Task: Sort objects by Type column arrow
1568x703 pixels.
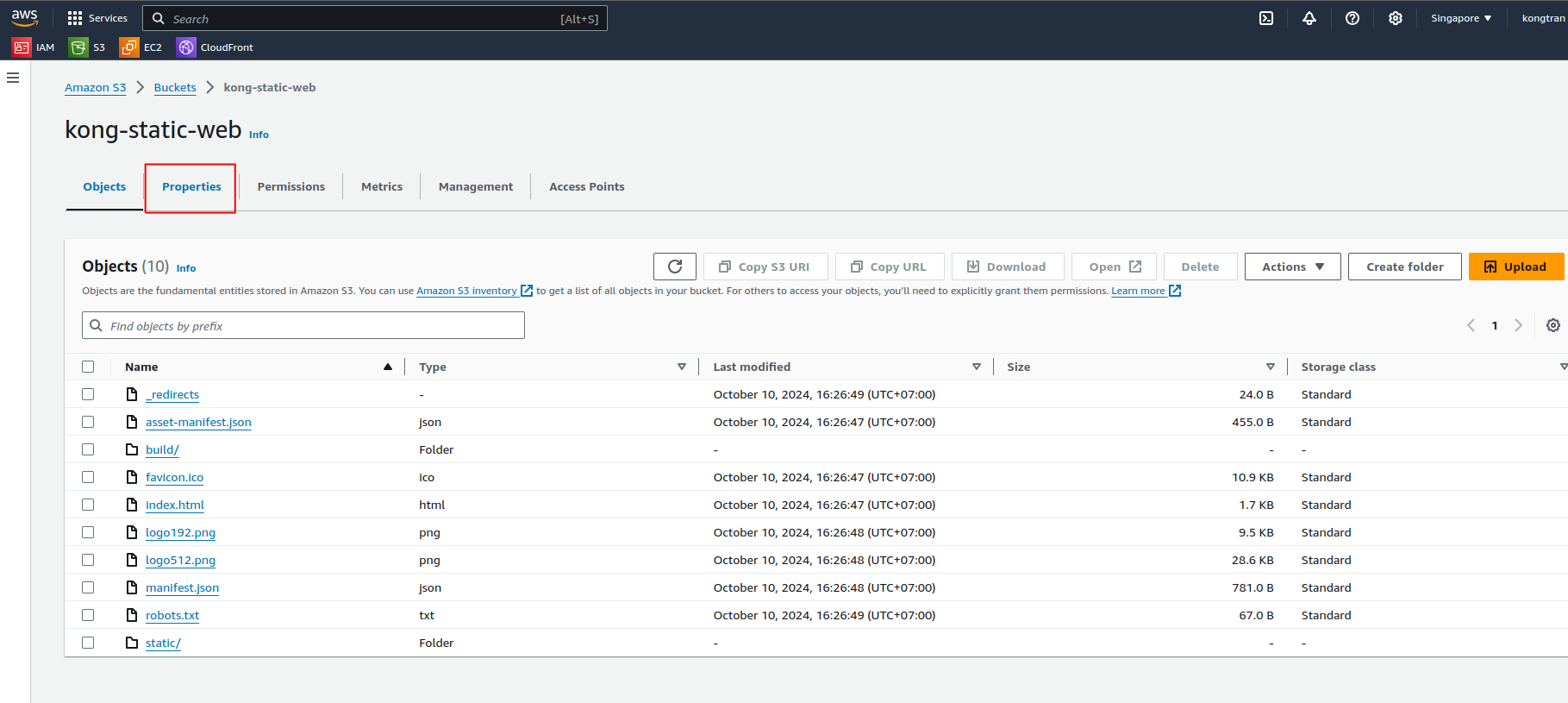Action: point(682,367)
